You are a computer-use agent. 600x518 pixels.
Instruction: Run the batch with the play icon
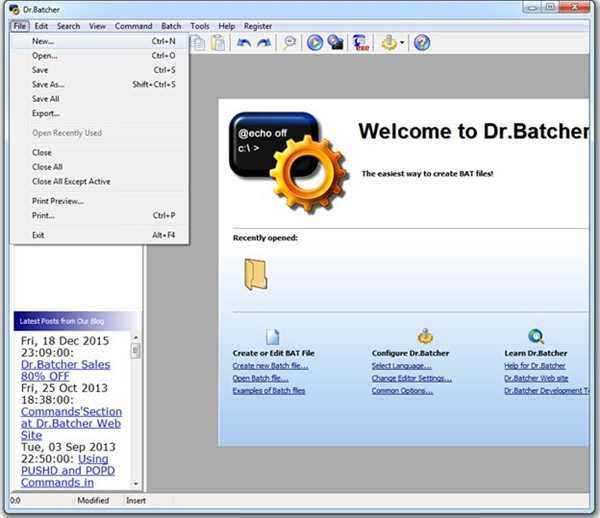315,42
